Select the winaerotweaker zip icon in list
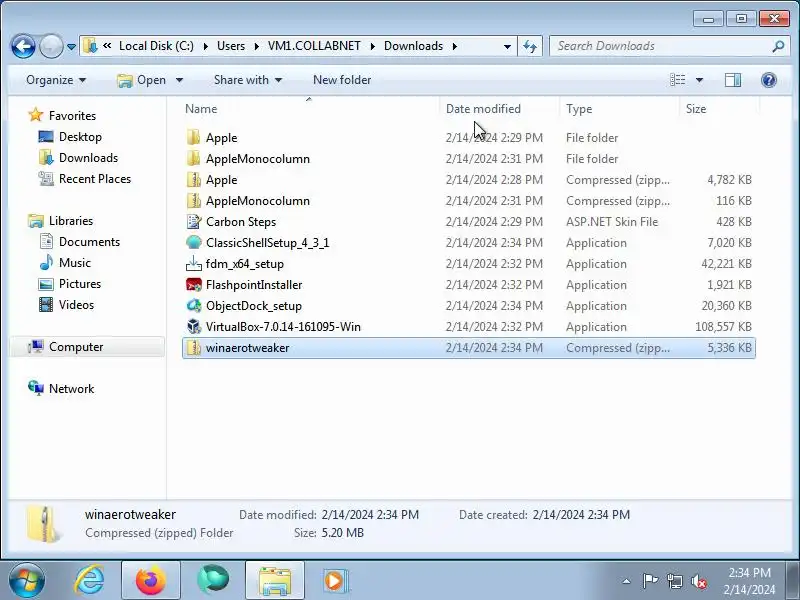Image resolution: width=800 pixels, height=600 pixels. click(x=193, y=347)
